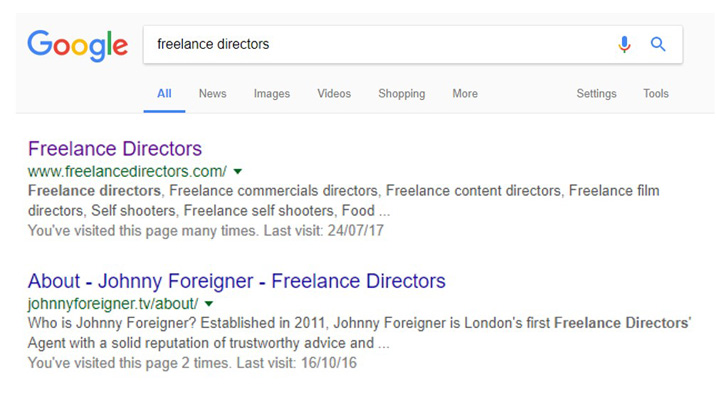This screenshot has height=404, width=716.
Task: Open the 'Freelance Directors' result title
Action: point(115,149)
